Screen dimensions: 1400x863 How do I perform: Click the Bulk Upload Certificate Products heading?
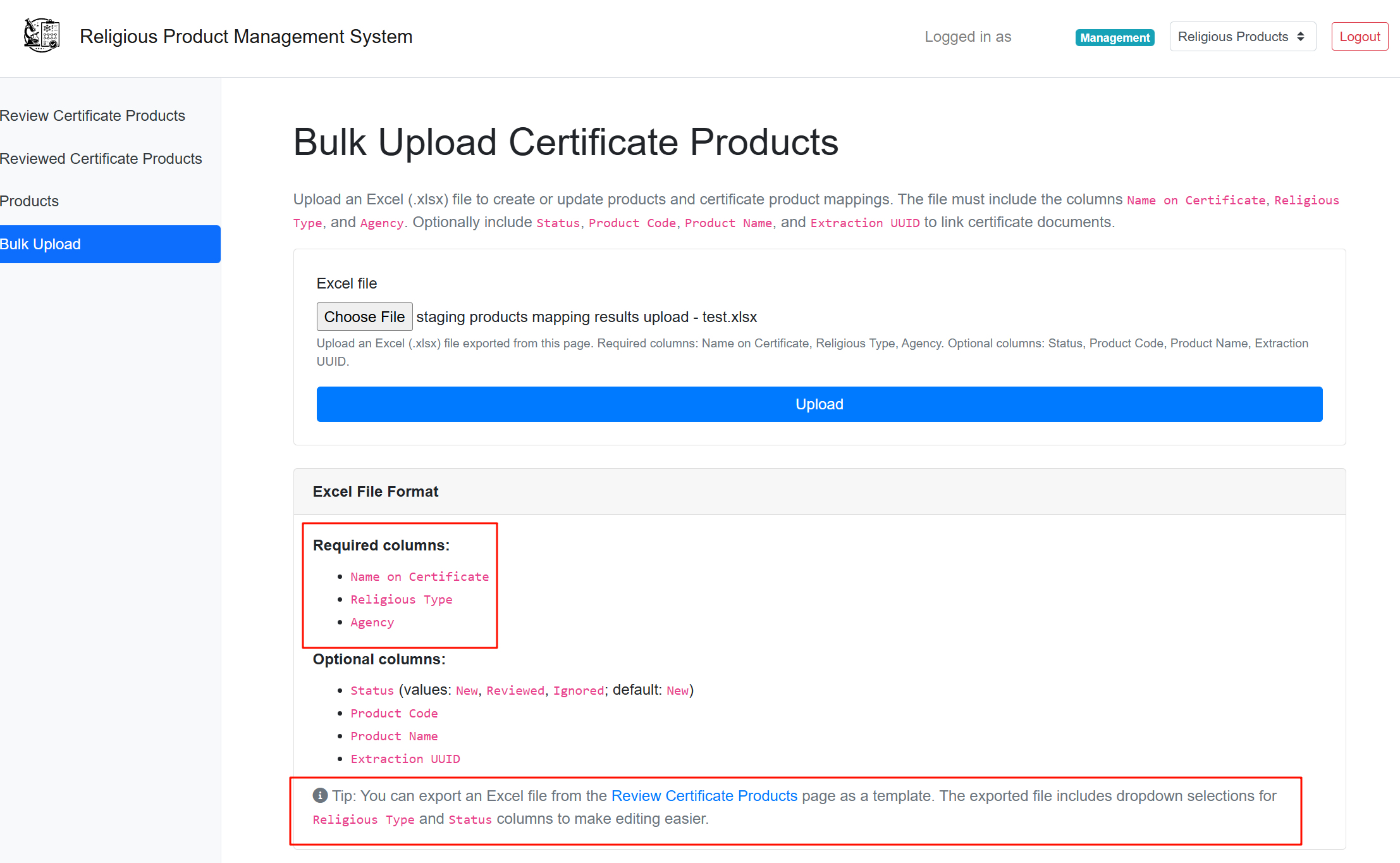coord(565,142)
